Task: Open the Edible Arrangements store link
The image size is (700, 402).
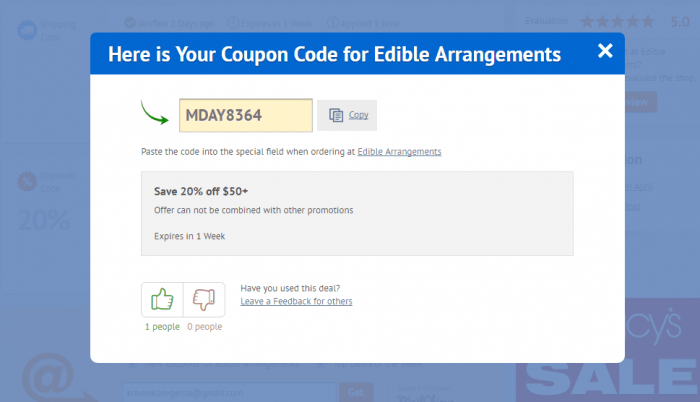Action: tap(399, 152)
